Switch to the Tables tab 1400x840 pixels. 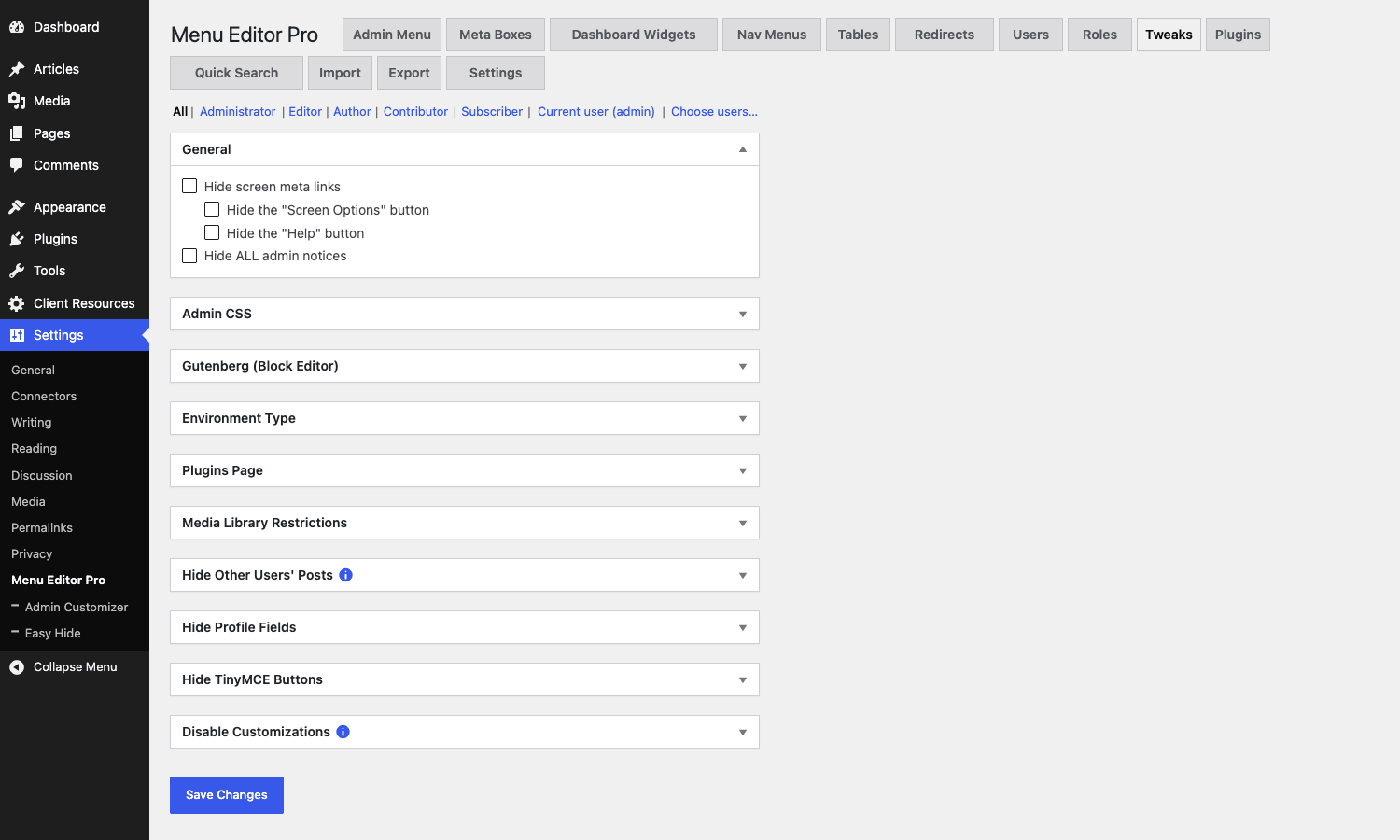tap(858, 35)
